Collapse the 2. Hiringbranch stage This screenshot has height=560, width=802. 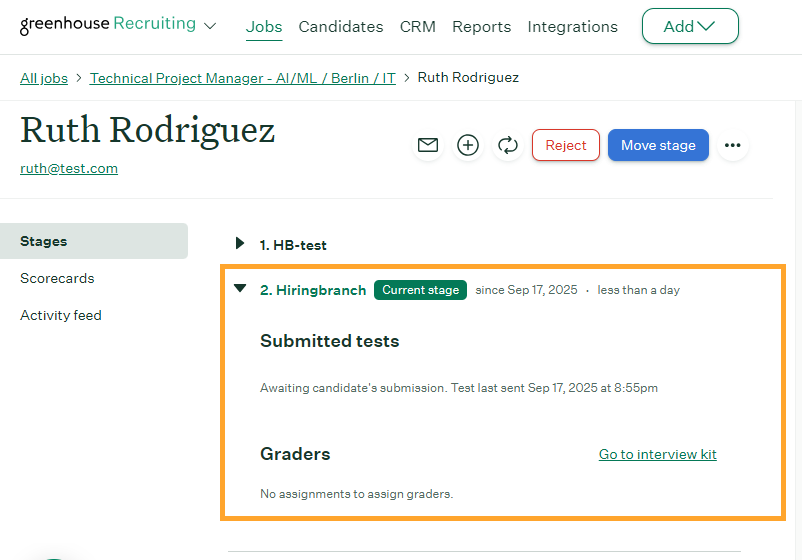[x=240, y=289]
